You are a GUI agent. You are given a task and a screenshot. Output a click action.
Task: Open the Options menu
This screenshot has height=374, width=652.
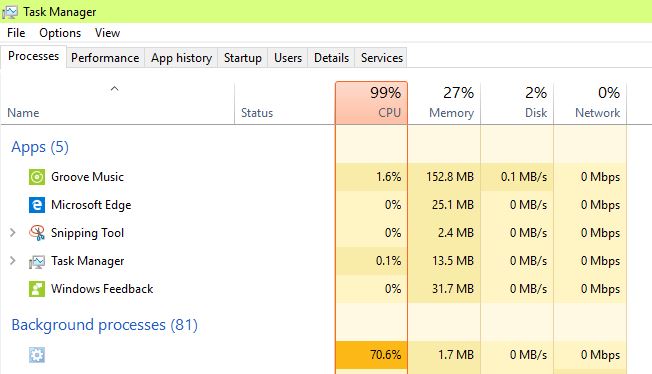tap(60, 33)
